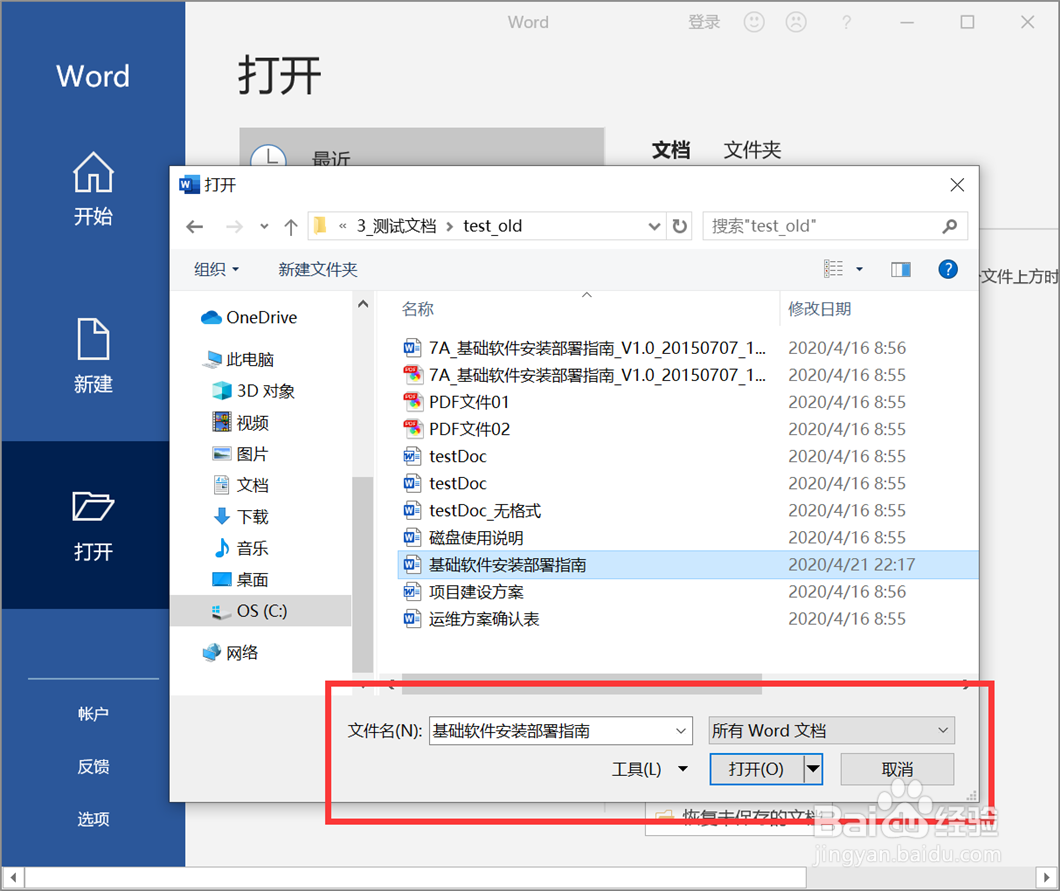Viewport: 1060px width, 891px height.
Task: Open the 组织 menu
Action: click(x=216, y=269)
